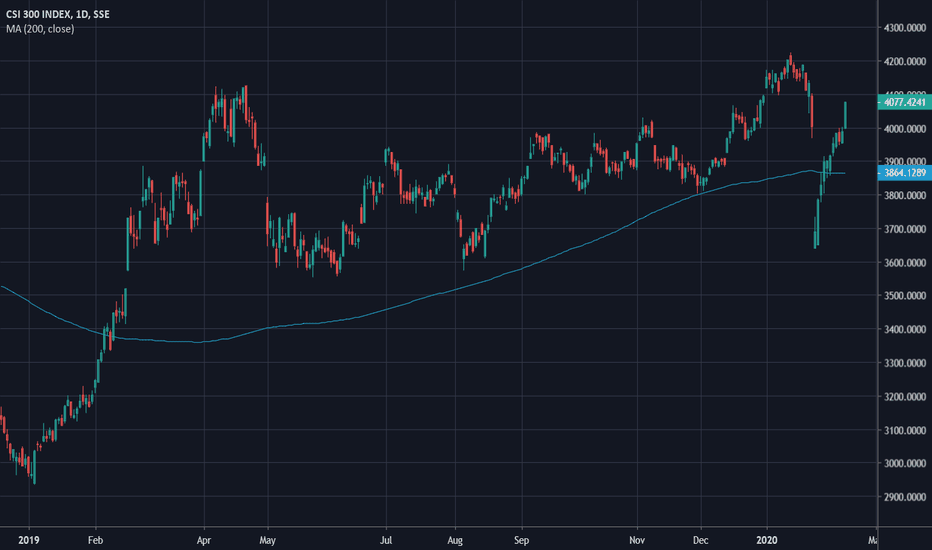Click the 3300.0000 price axis label
Image resolution: width=932 pixels, height=550 pixels.
[x=905, y=363]
